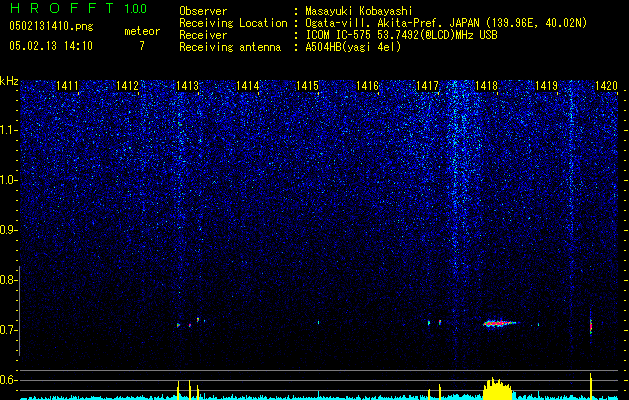Click the 1.0 kHz axis label

pyautogui.click(x=8, y=180)
